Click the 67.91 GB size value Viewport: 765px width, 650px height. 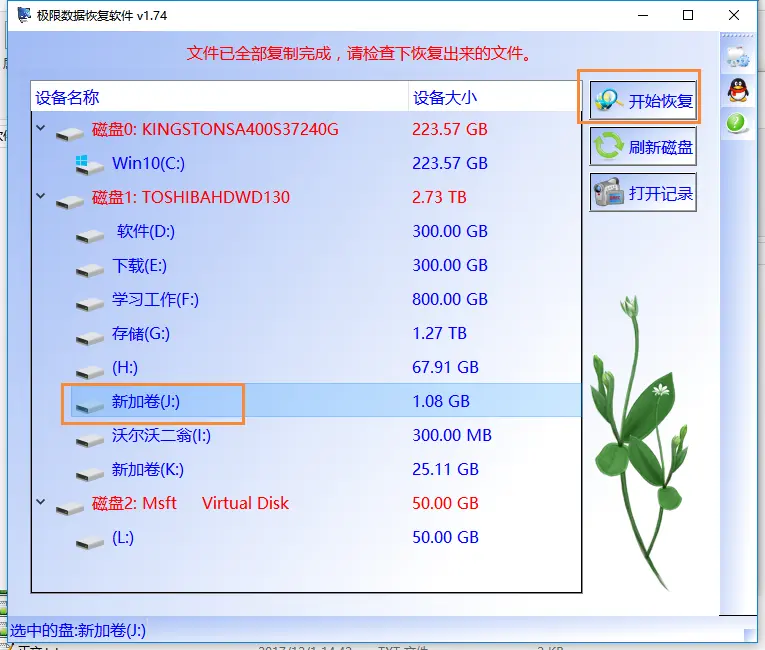coord(445,367)
